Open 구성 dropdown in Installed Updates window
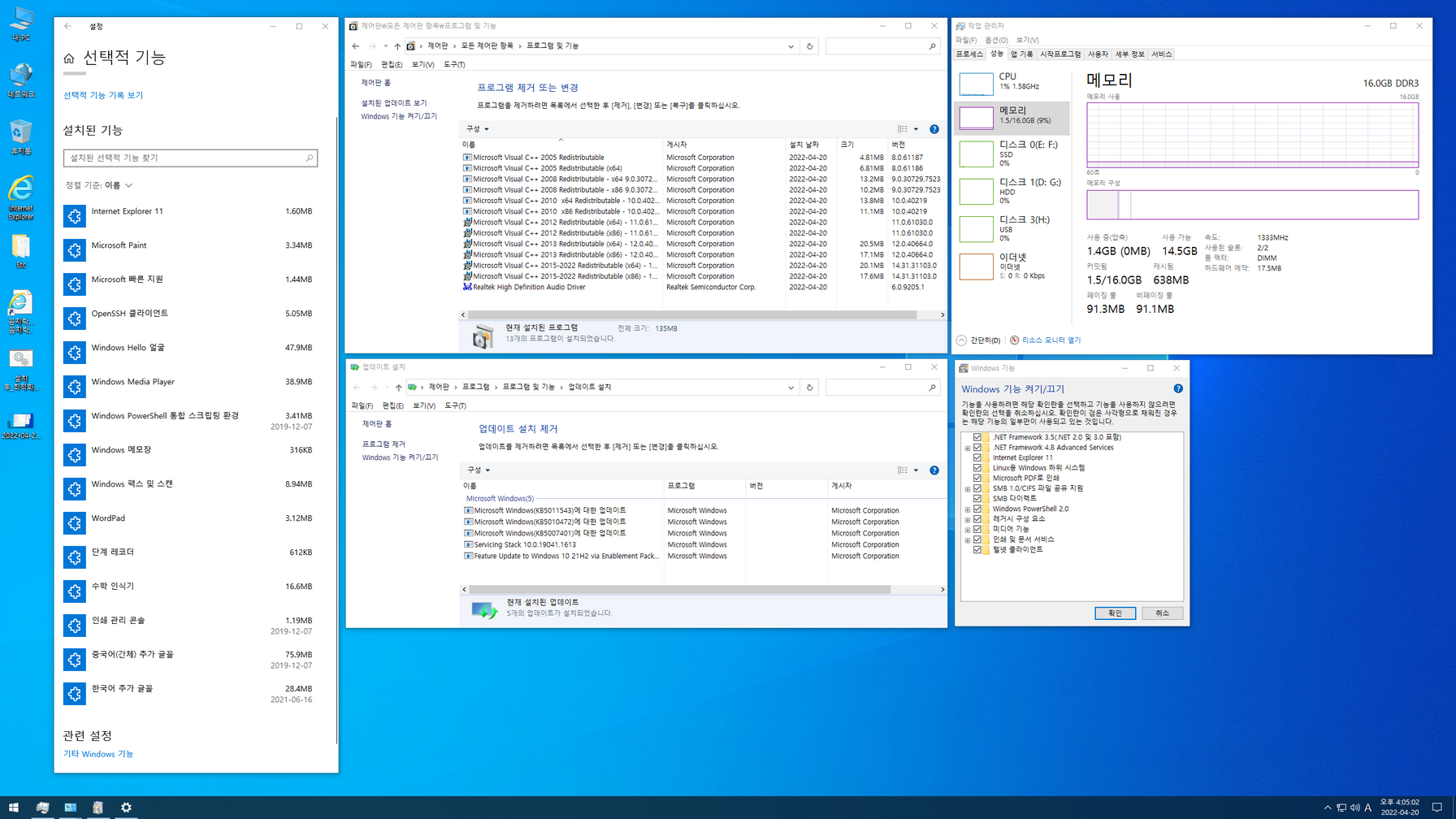 click(479, 470)
